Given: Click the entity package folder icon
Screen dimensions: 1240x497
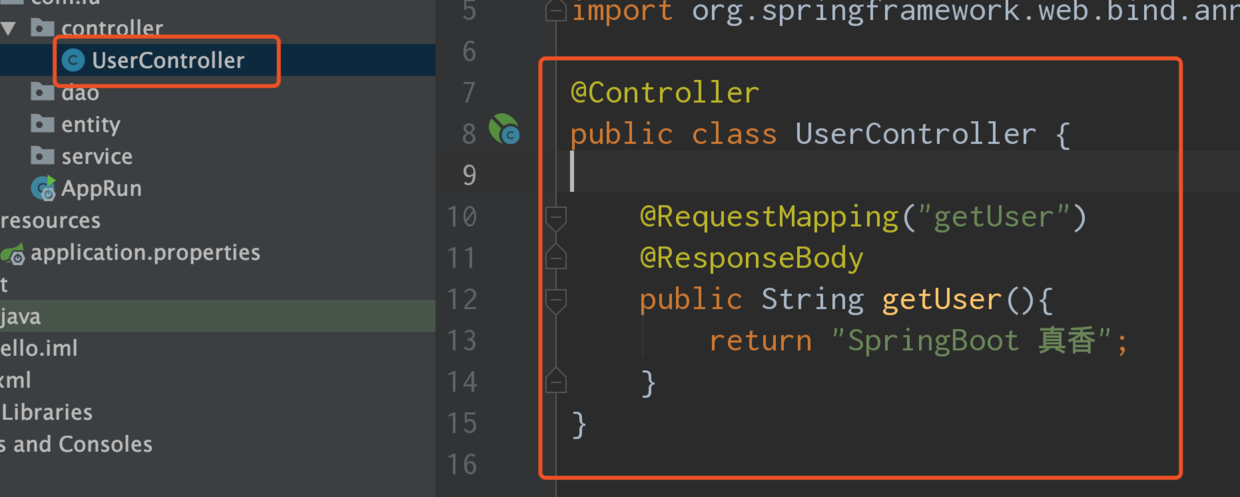Looking at the screenshot, I should point(43,124).
